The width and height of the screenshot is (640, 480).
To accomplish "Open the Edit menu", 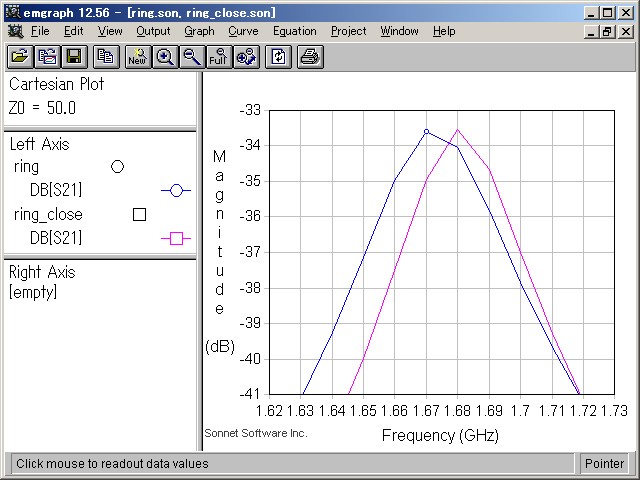I will 73,31.
